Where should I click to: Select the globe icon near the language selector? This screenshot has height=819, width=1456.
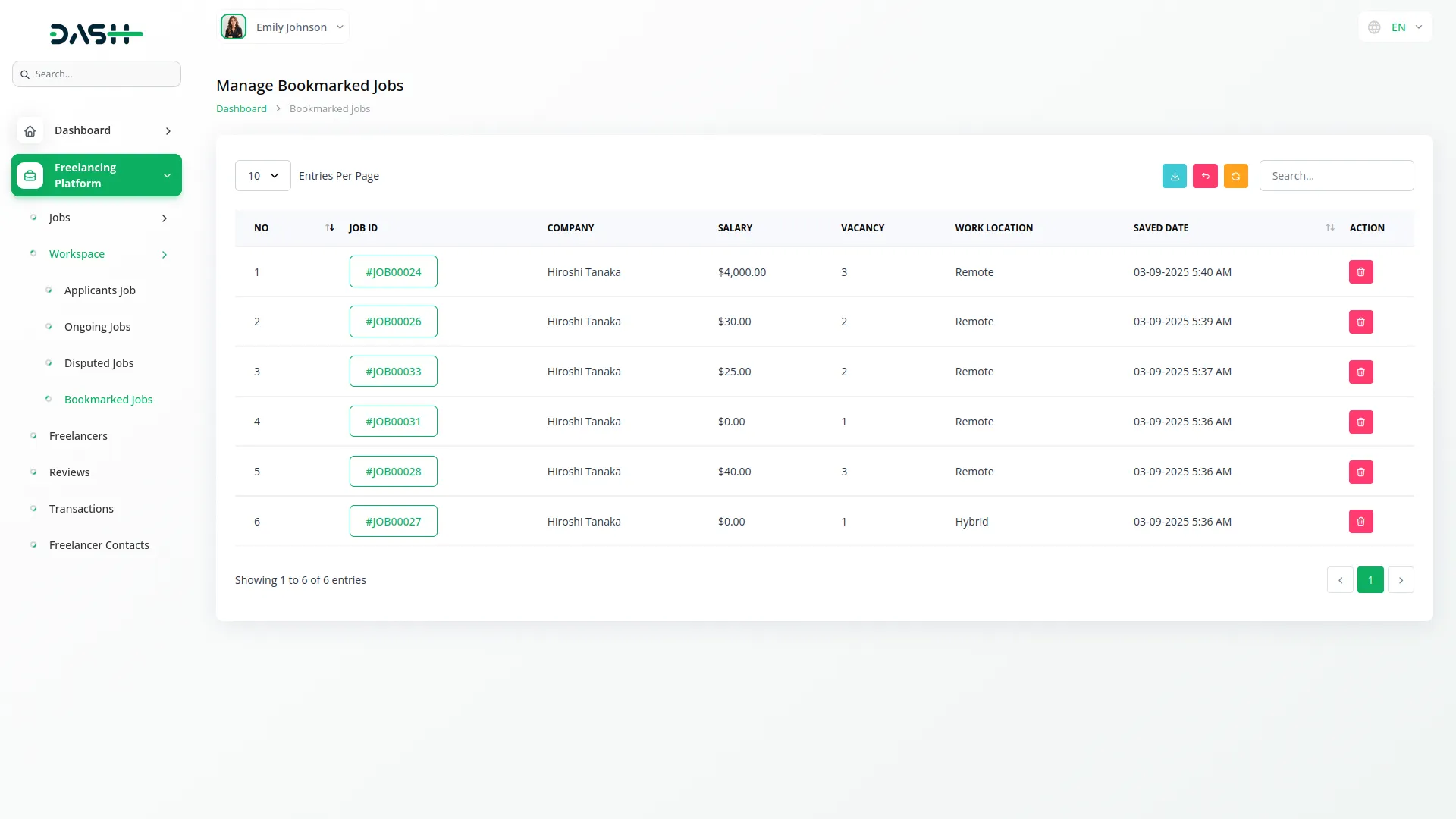click(x=1374, y=27)
